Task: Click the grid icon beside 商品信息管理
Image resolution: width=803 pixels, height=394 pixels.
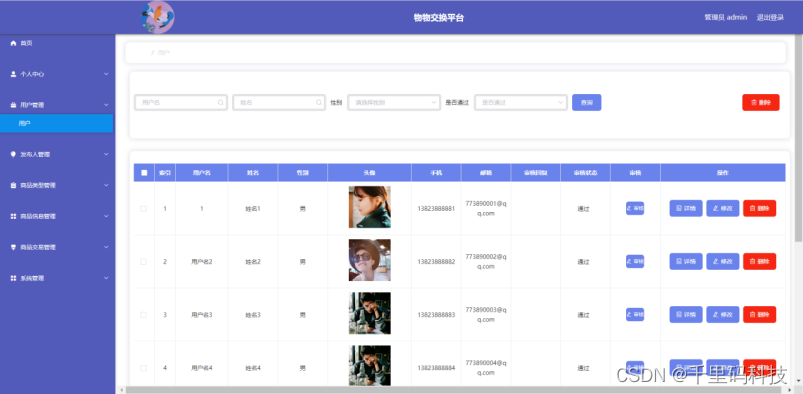Action: [13, 216]
